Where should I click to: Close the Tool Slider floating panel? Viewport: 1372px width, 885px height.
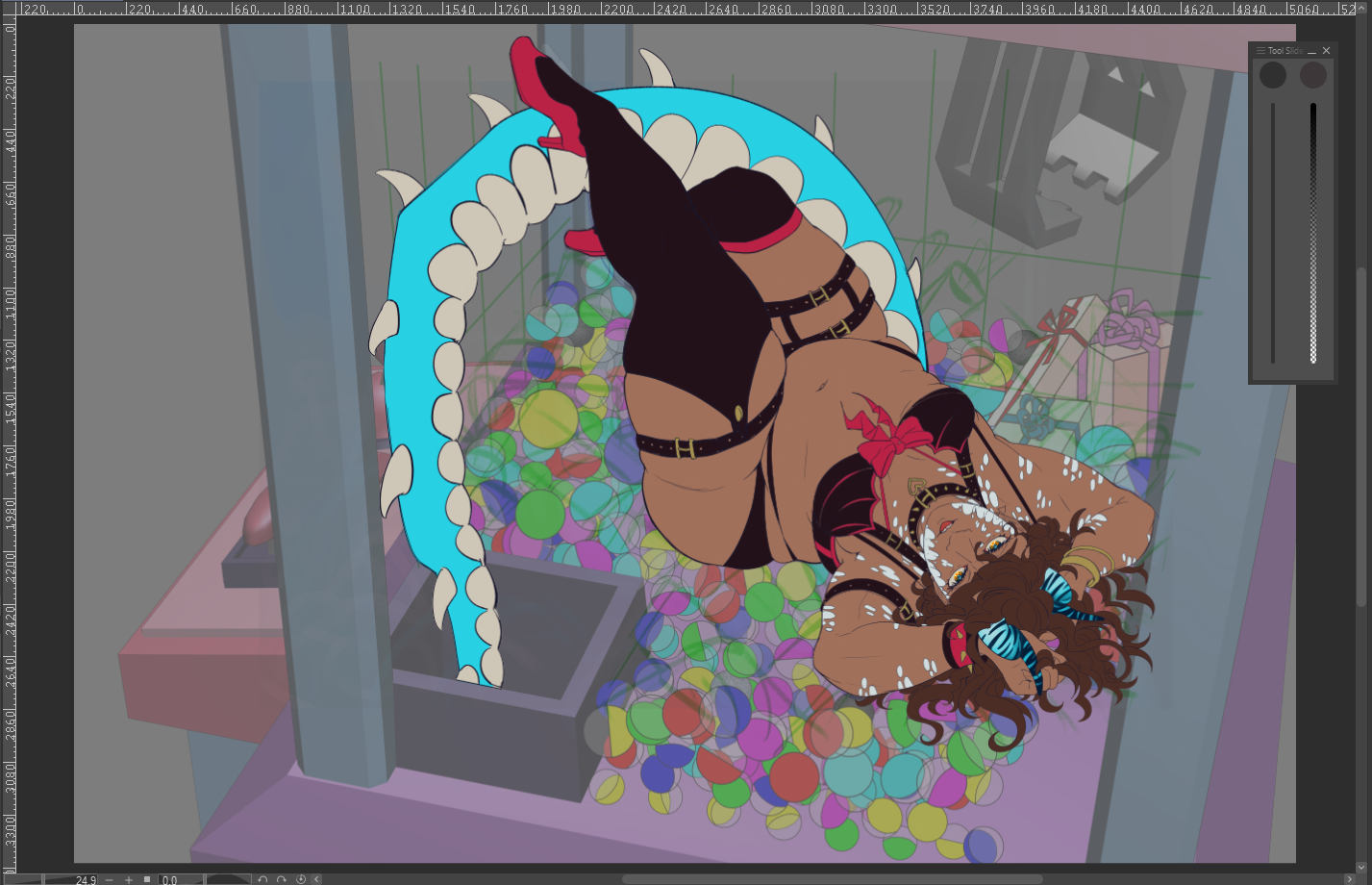tap(1327, 51)
